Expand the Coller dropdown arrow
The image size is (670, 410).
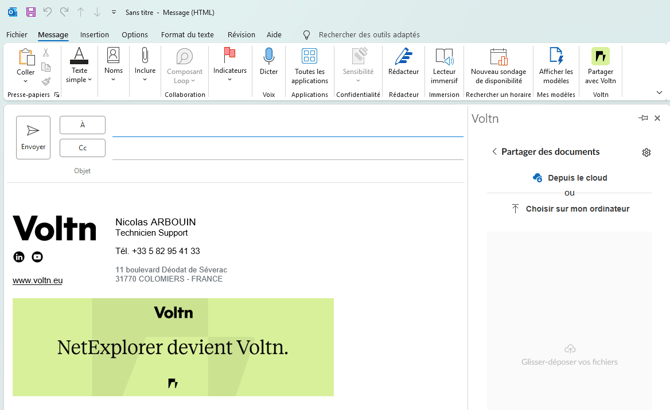(25, 81)
